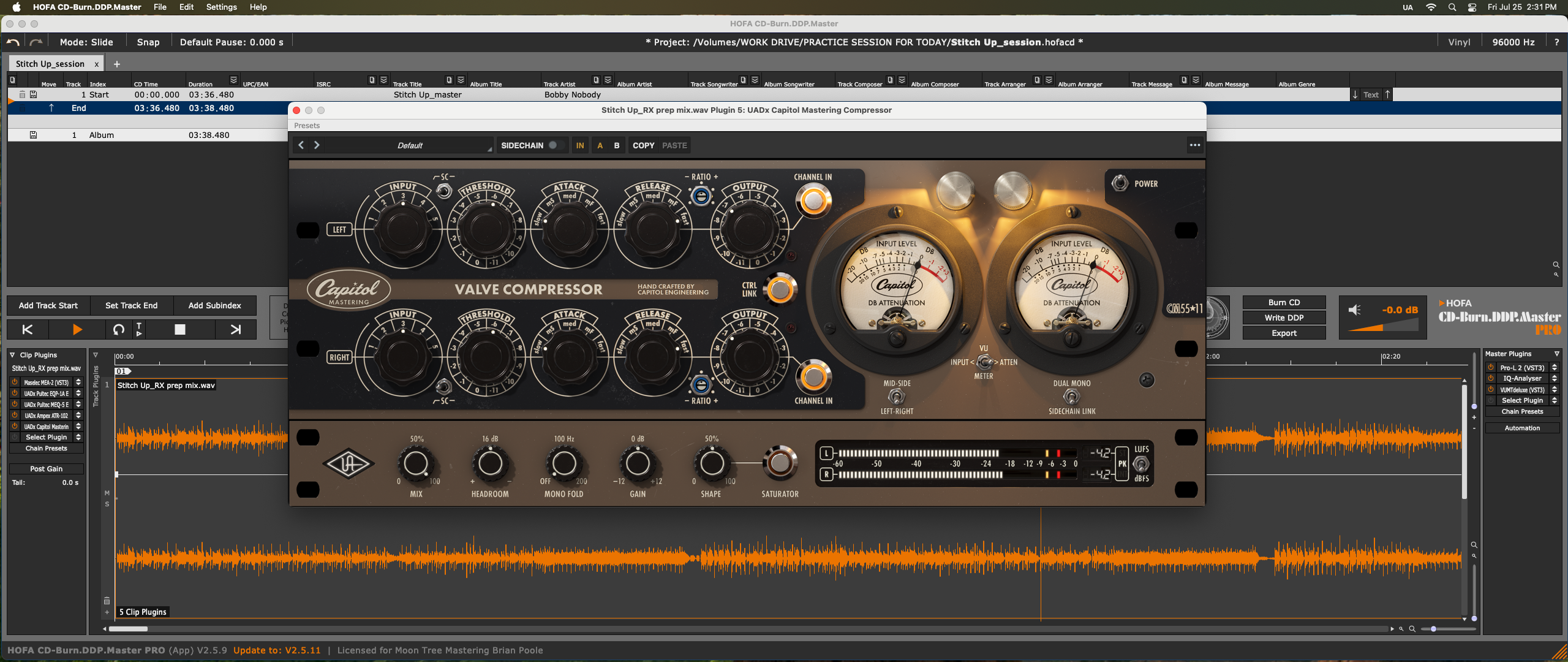This screenshot has width=1568, height=662.
Task: Click the undo arrow icon
Action: (13, 42)
